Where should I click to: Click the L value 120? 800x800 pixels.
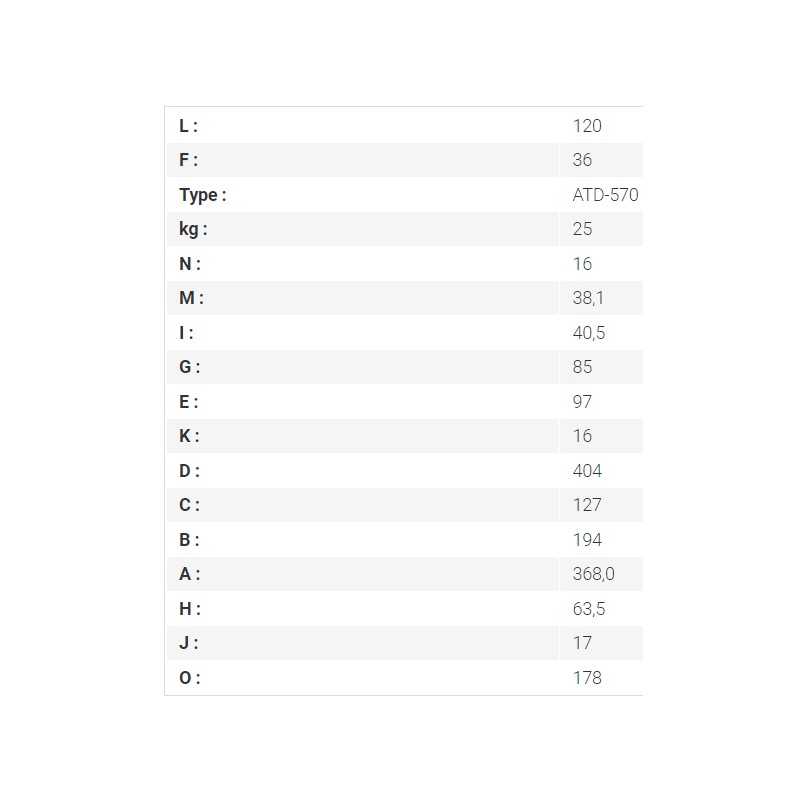point(587,126)
